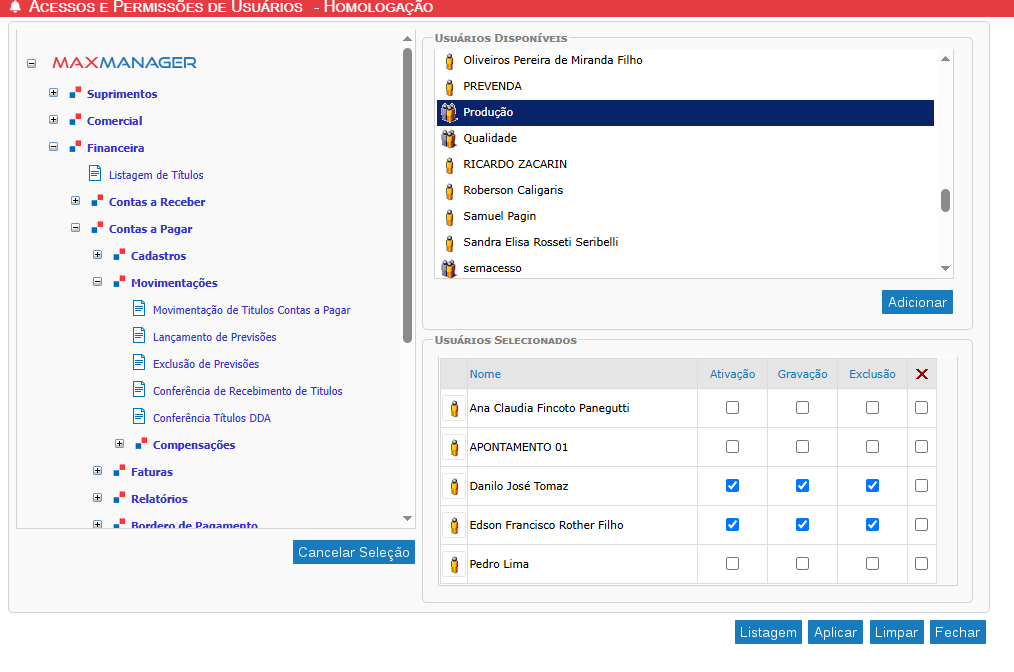The height and width of the screenshot is (672, 1014).
Task: Click the red X delete column icon
Action: pos(921,374)
